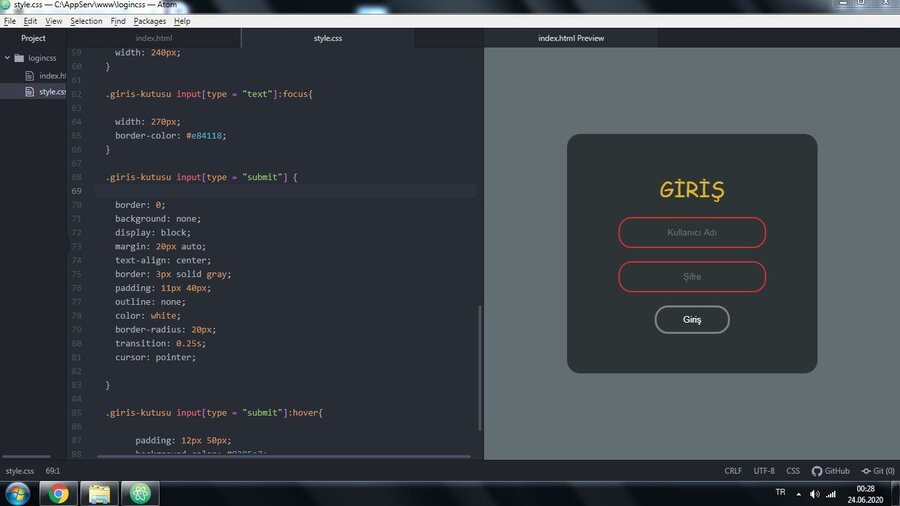This screenshot has width=900, height=506.
Task: Click the 'display: block;' code line
Action: click(153, 233)
